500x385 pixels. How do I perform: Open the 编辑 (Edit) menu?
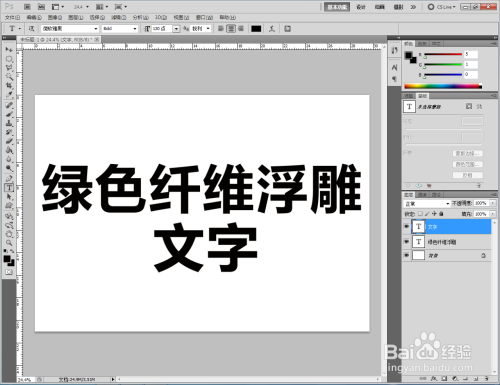point(34,17)
